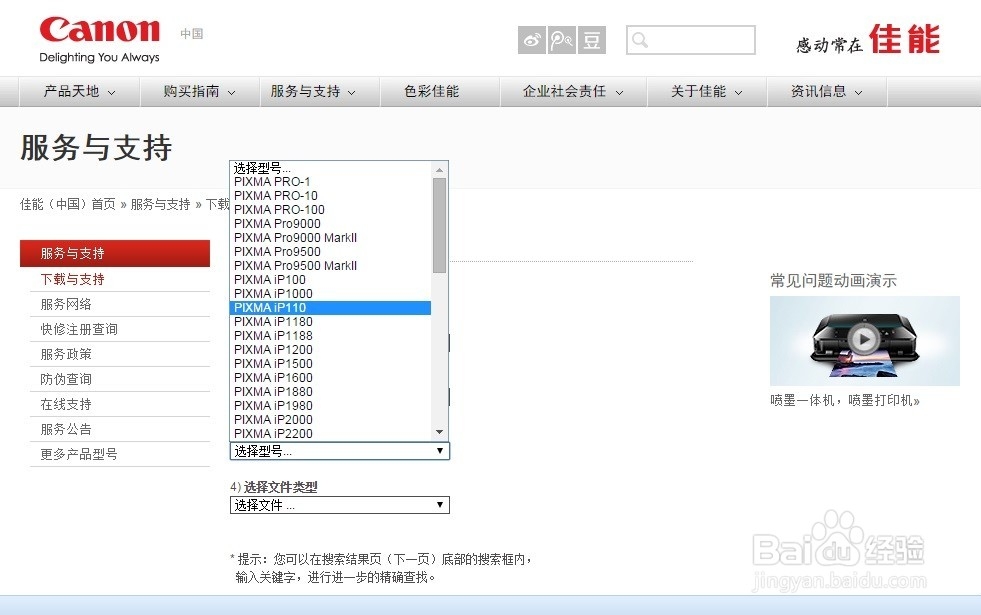
Task: Select PIXMA PRO-100 from the list
Action: point(331,210)
